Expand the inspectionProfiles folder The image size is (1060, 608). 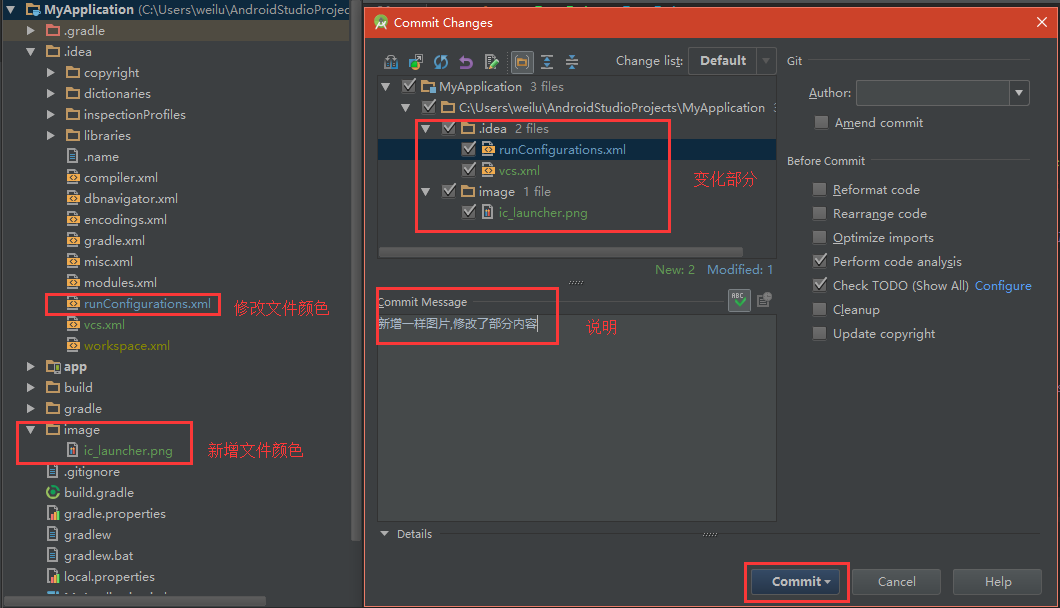pyautogui.click(x=51, y=114)
